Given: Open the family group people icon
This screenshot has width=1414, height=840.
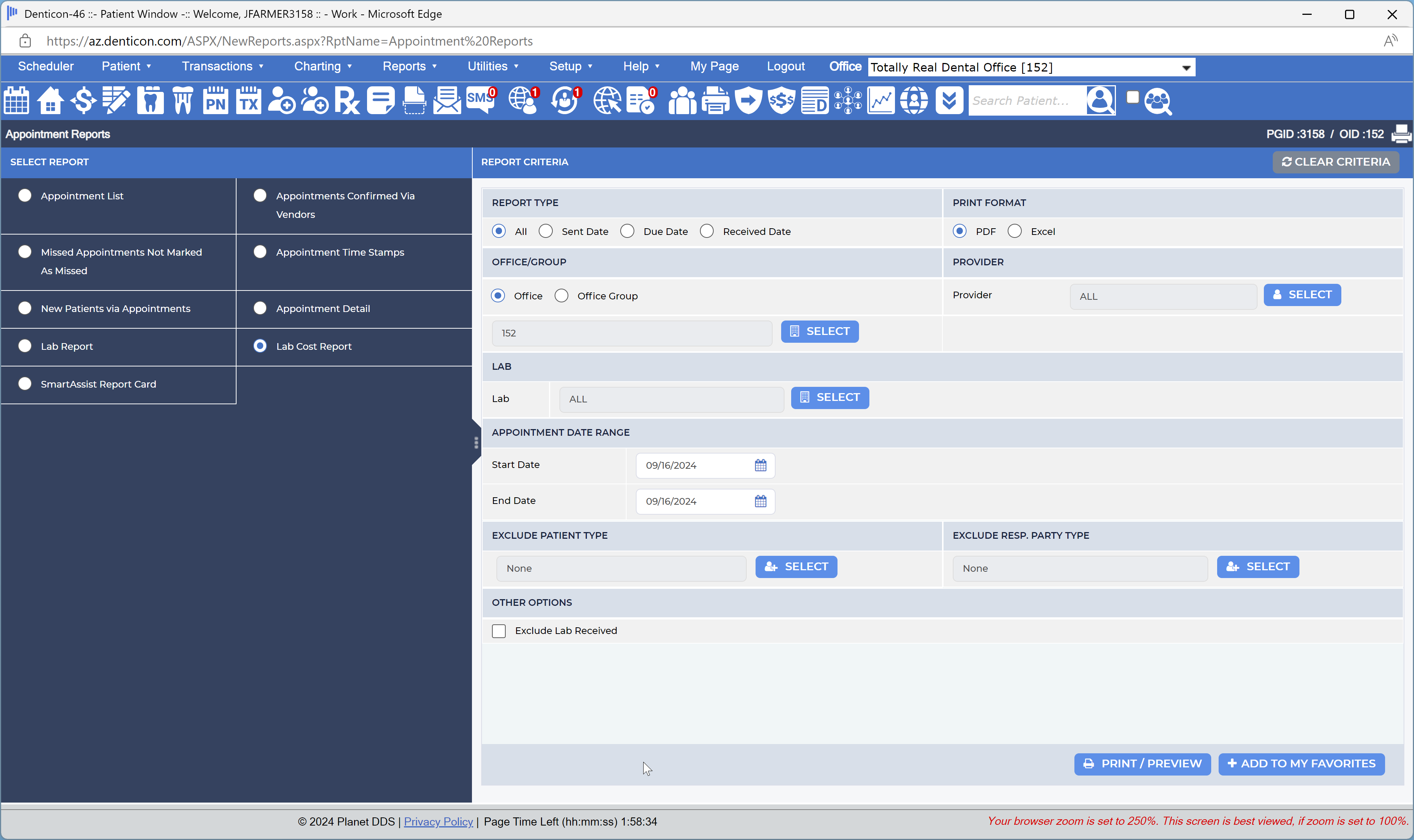Looking at the screenshot, I should pos(683,101).
